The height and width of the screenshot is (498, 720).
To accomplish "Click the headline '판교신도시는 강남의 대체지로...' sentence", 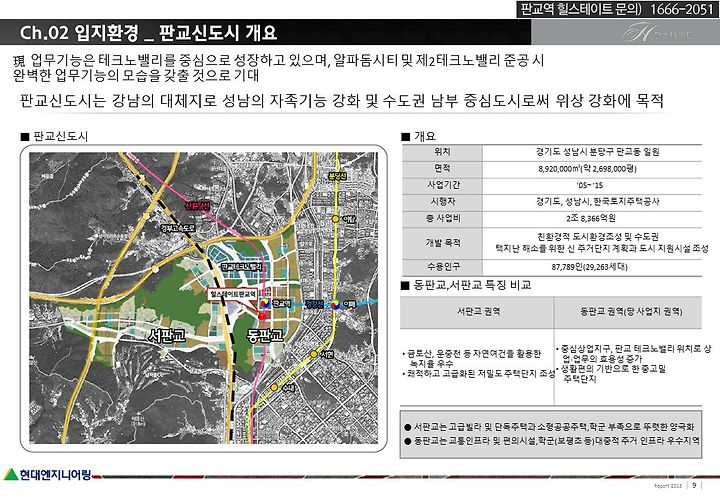I will 342,101.
